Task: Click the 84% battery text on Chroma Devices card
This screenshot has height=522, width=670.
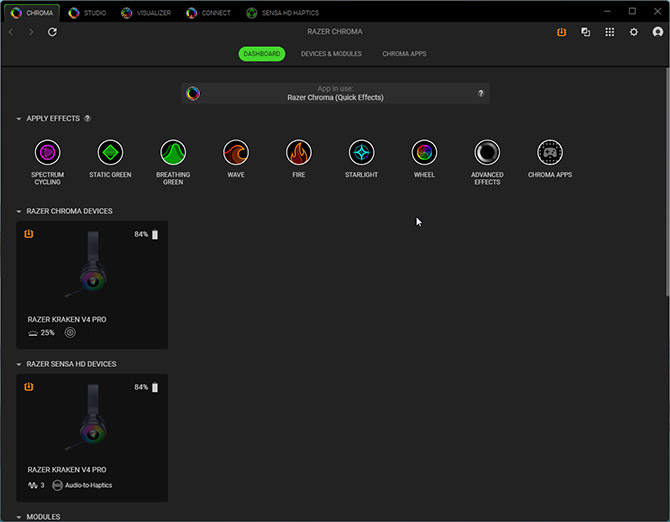Action: [x=141, y=235]
